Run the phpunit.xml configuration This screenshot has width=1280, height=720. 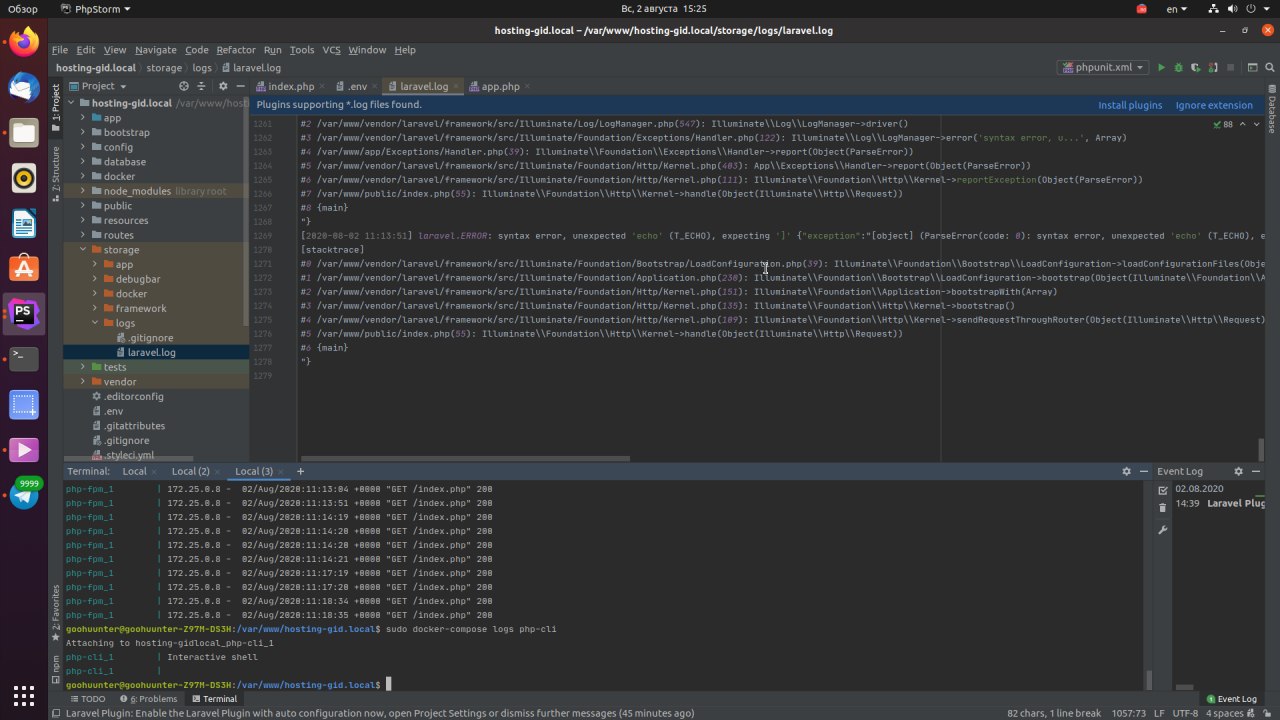pos(1161,68)
